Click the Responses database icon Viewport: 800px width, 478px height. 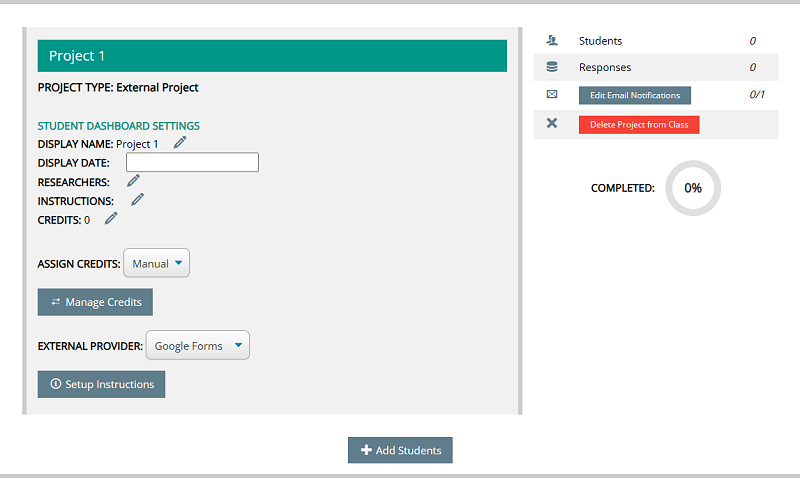[551, 68]
